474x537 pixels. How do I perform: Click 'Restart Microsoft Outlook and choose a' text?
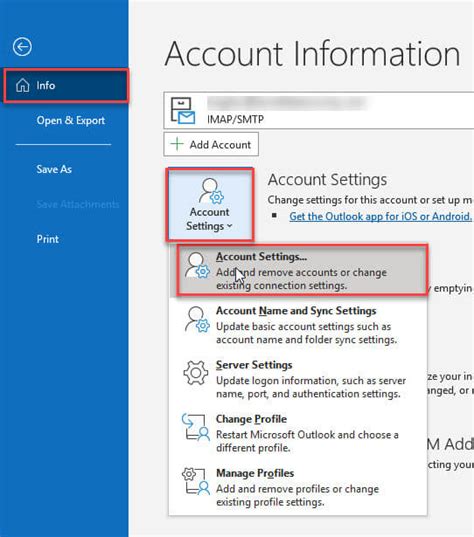click(x=307, y=435)
